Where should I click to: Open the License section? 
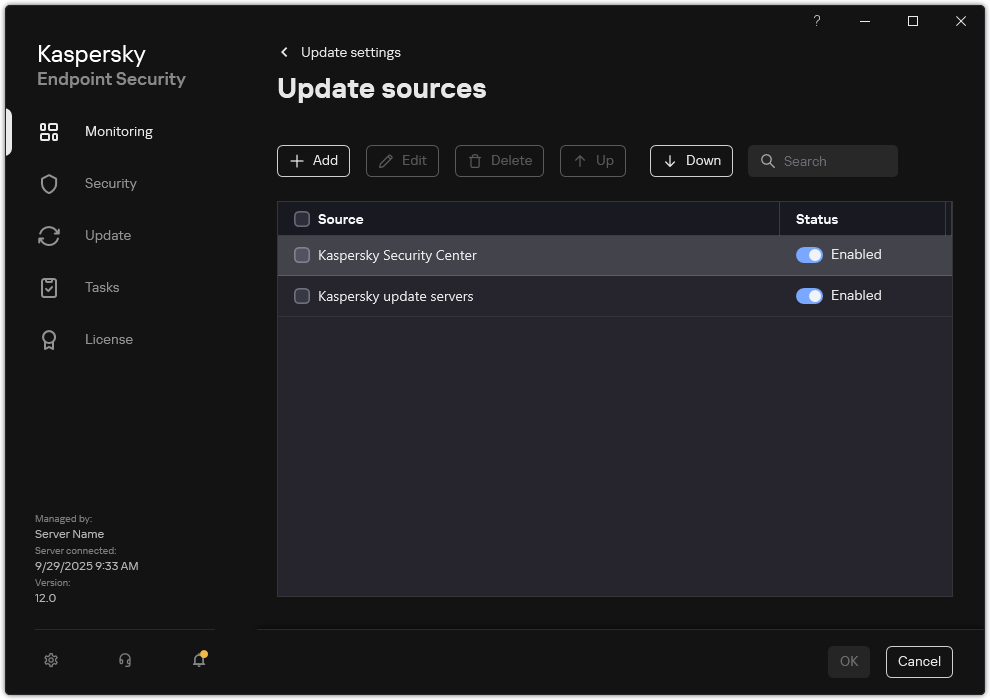48,339
